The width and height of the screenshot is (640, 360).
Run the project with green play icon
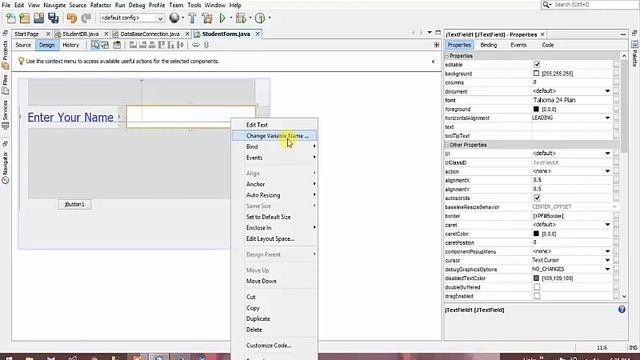[222, 18]
